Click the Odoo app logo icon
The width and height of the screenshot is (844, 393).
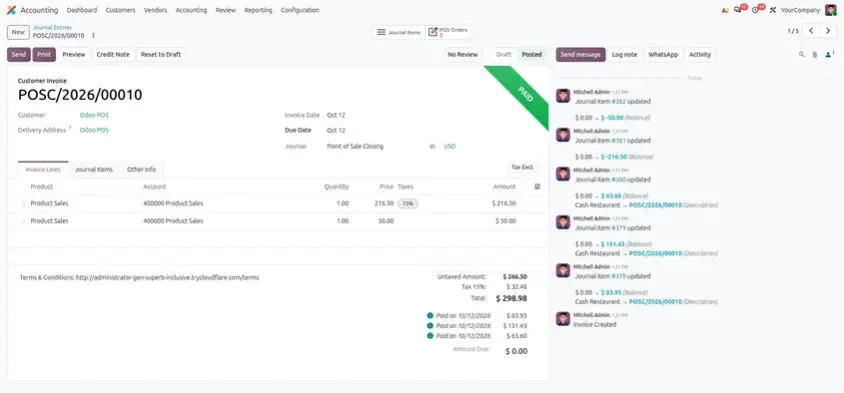[11, 10]
